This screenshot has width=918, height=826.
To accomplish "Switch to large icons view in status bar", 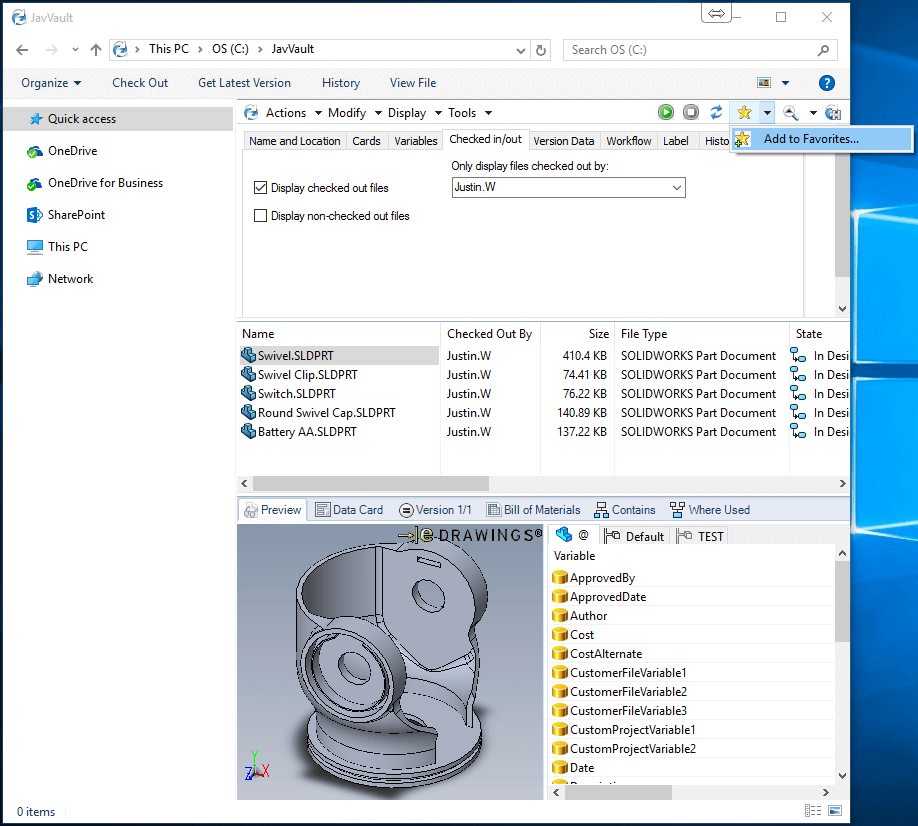I will coord(835,811).
